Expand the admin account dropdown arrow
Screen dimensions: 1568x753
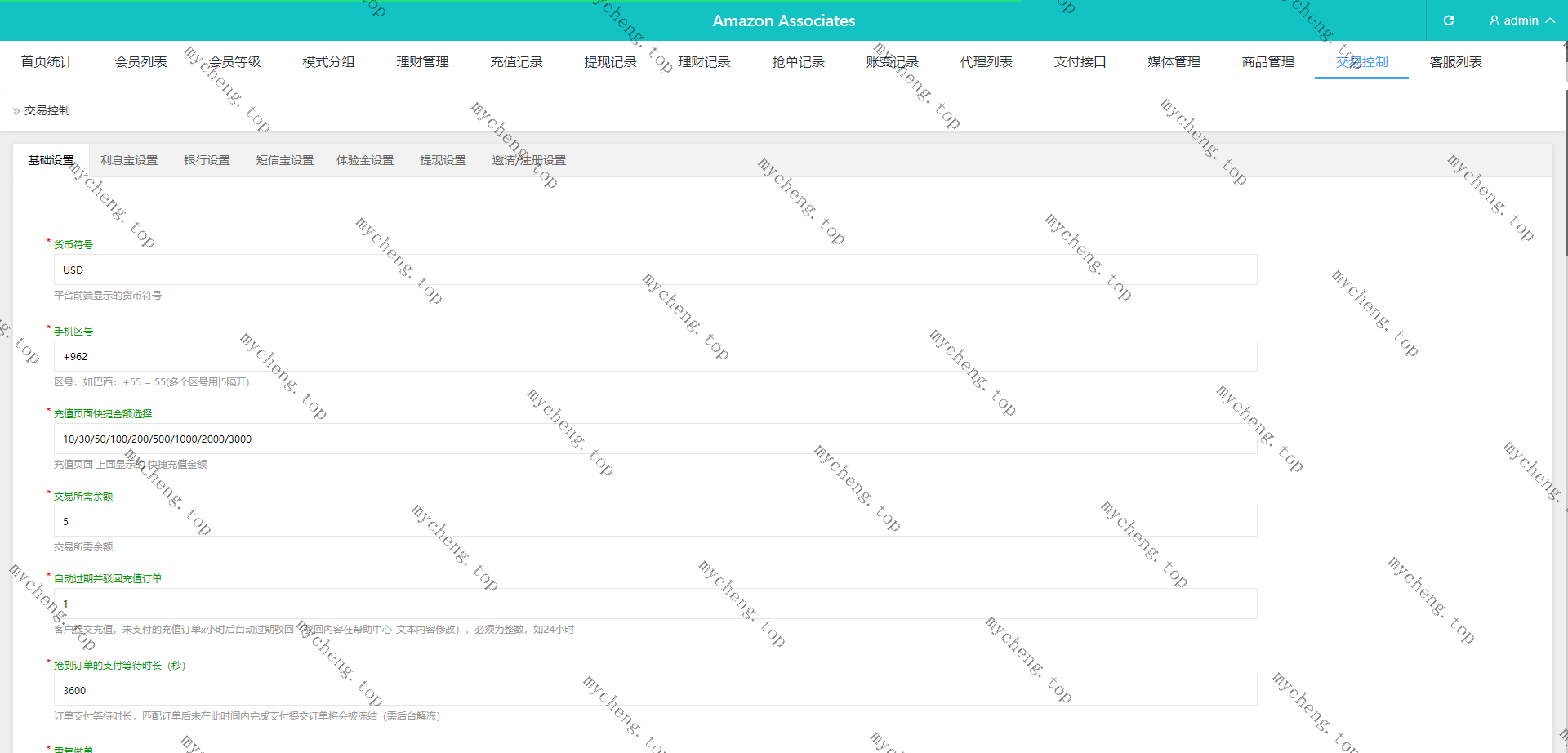(1550, 20)
